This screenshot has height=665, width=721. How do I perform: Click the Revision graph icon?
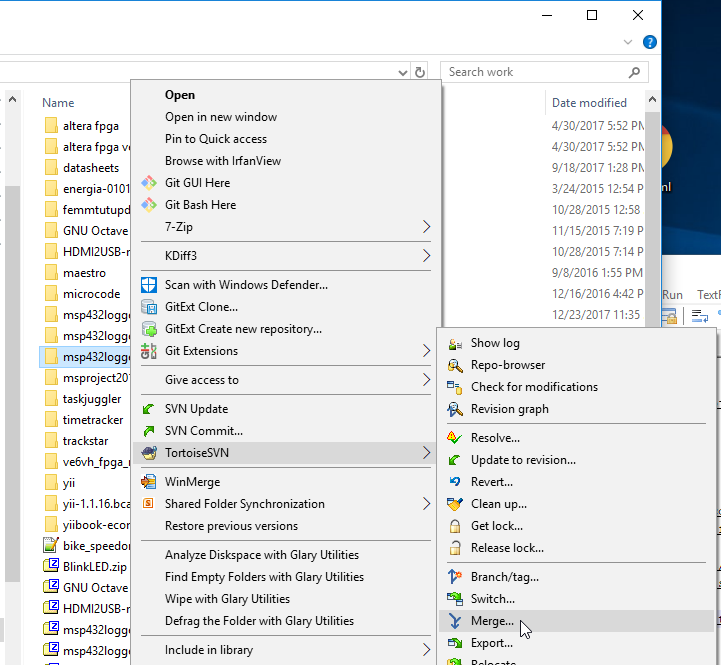pos(455,409)
